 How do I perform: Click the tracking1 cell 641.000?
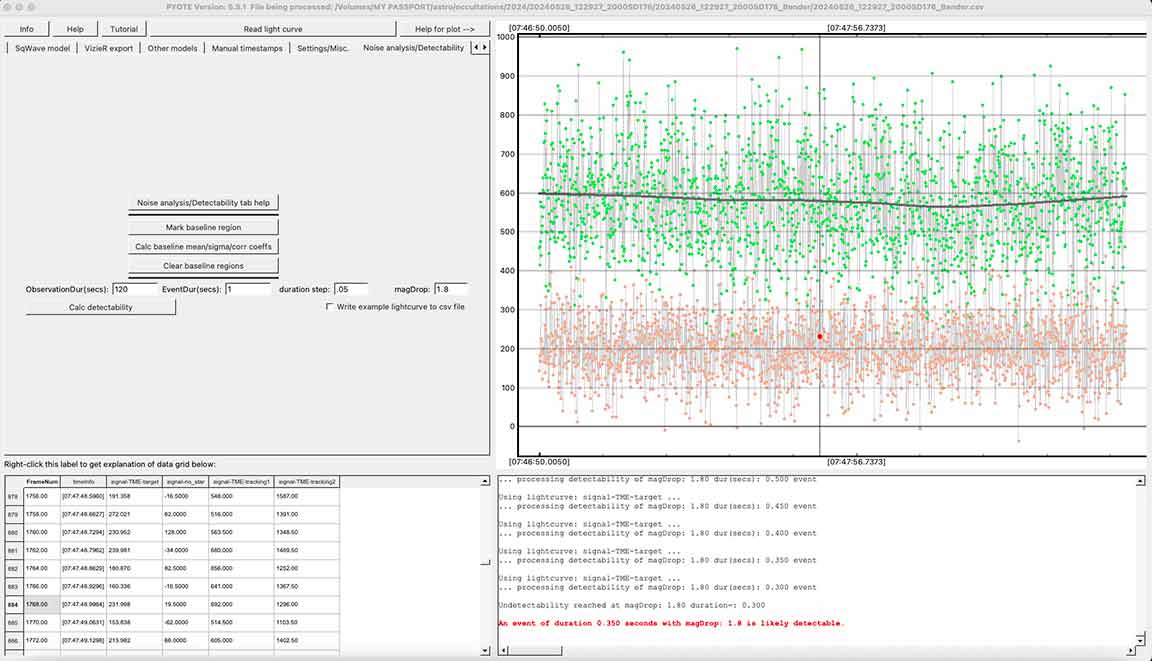(x=241, y=586)
